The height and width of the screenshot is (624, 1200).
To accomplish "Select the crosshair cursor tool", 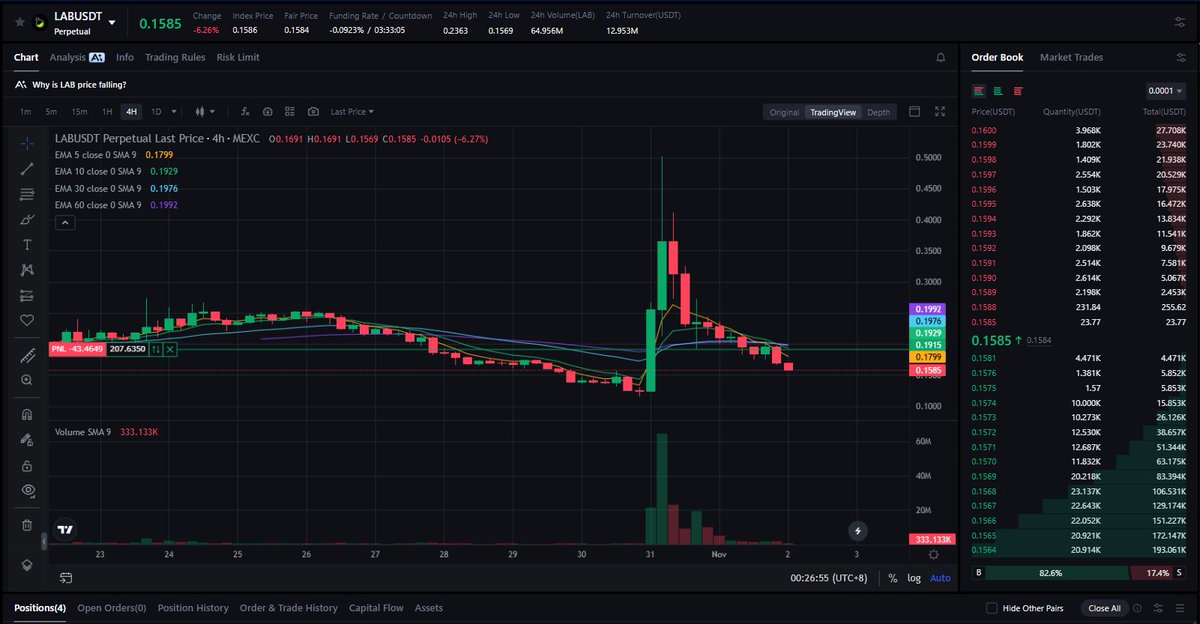I will pyautogui.click(x=27, y=144).
